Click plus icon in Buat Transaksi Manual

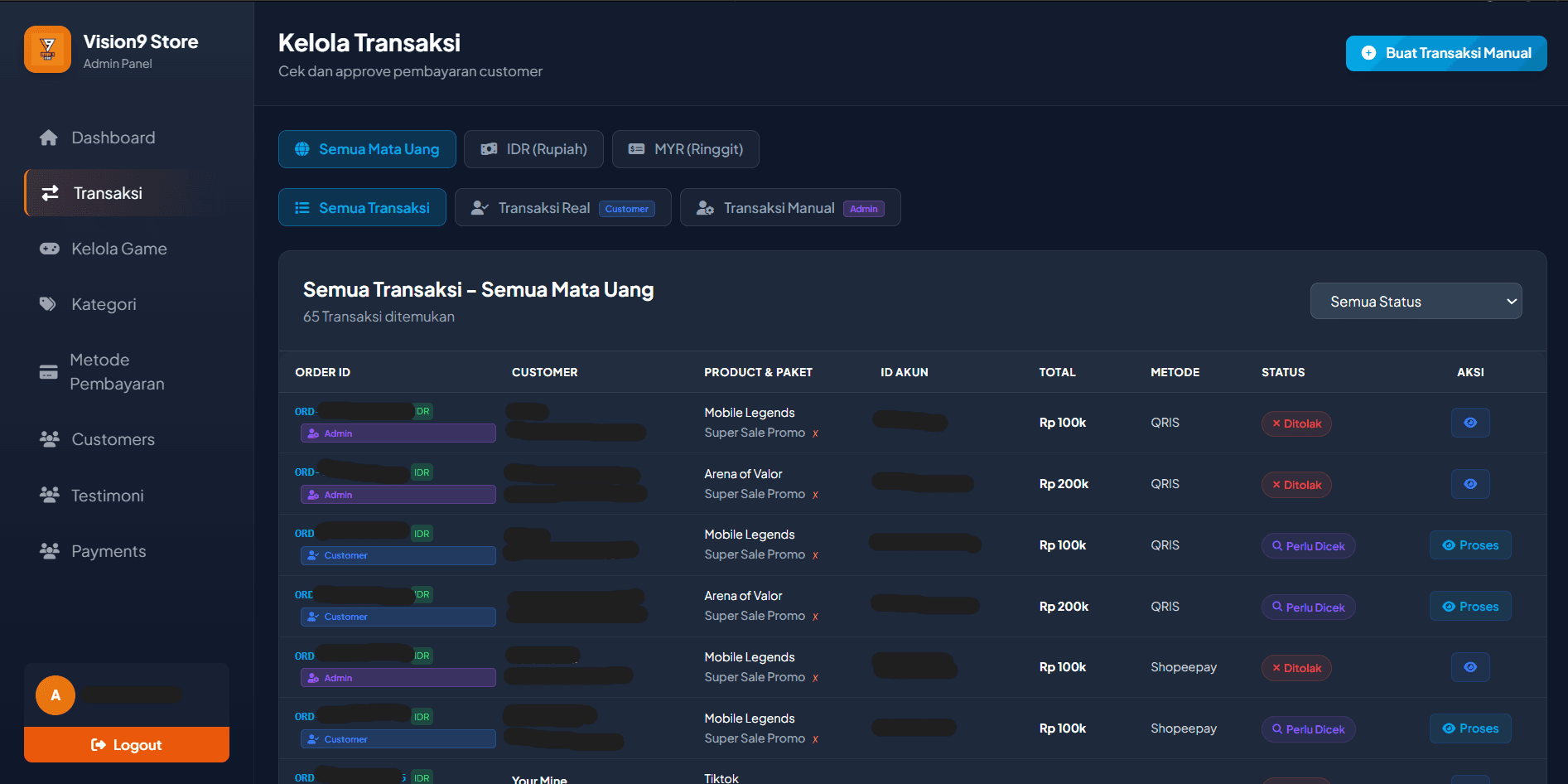tap(1369, 53)
